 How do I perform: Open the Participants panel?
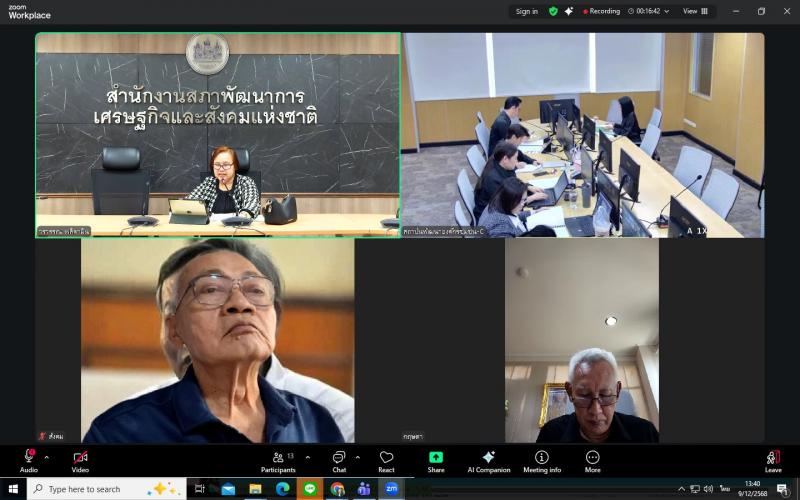[x=278, y=462]
